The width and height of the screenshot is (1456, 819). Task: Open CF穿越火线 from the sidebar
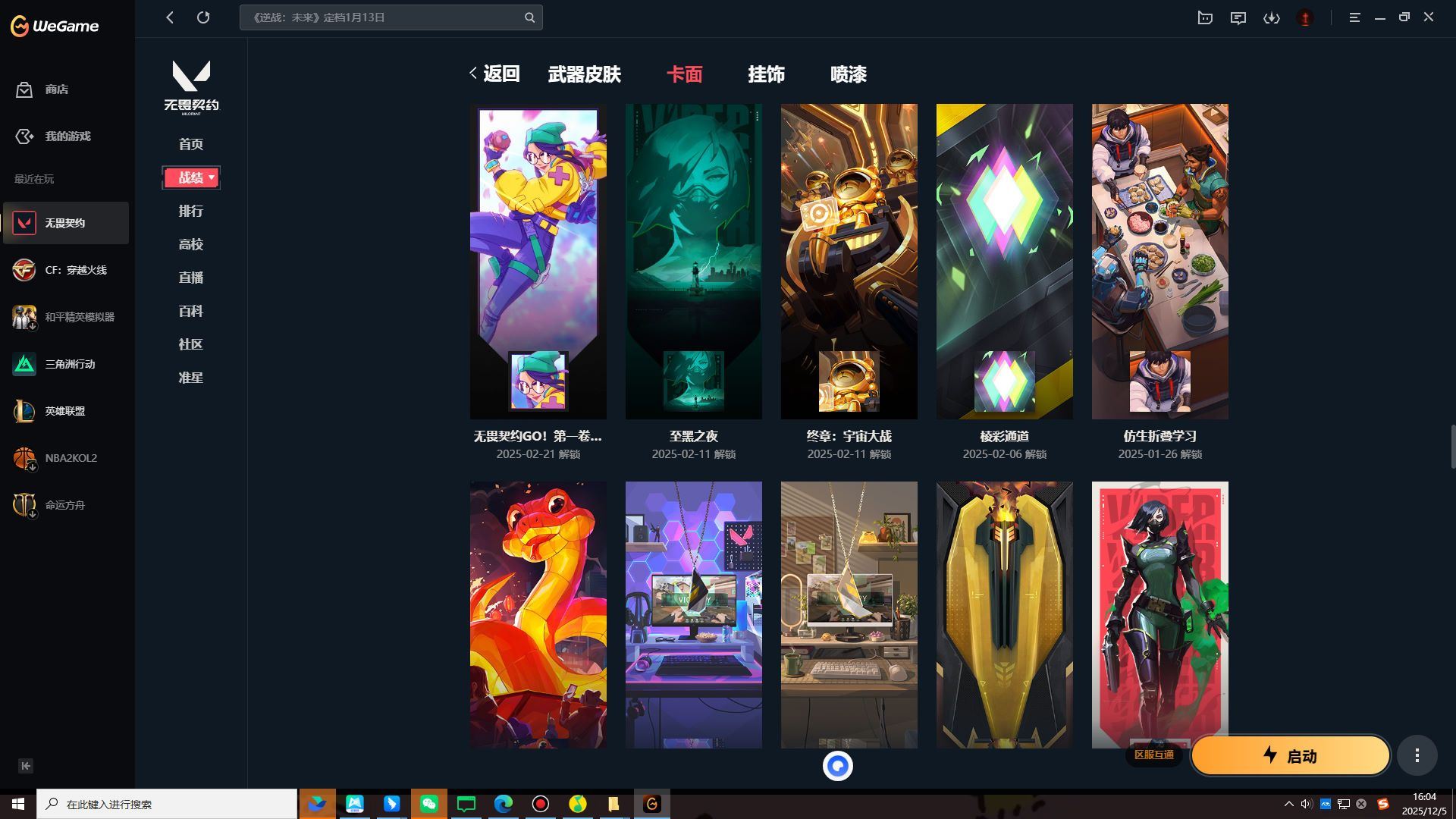coord(67,270)
